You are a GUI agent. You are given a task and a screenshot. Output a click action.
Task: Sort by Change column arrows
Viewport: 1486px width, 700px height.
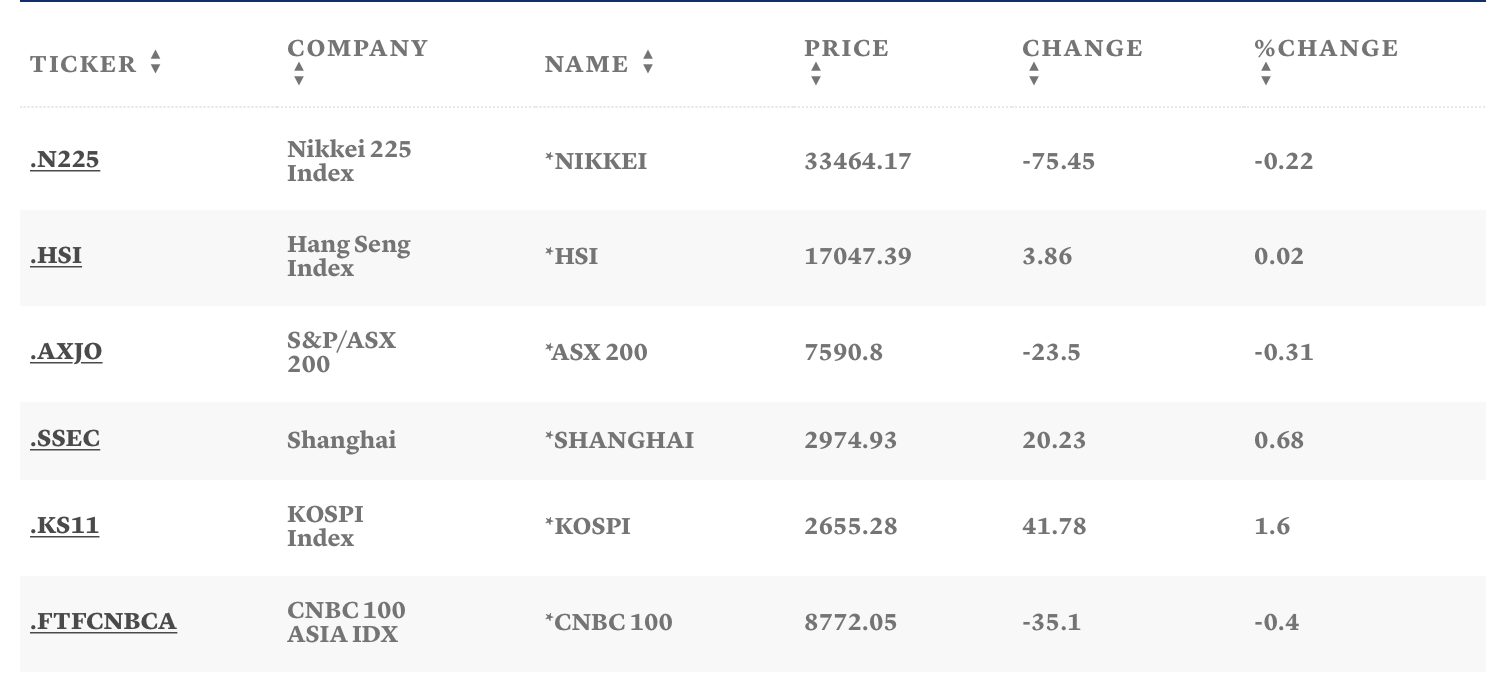[x=1033, y=74]
